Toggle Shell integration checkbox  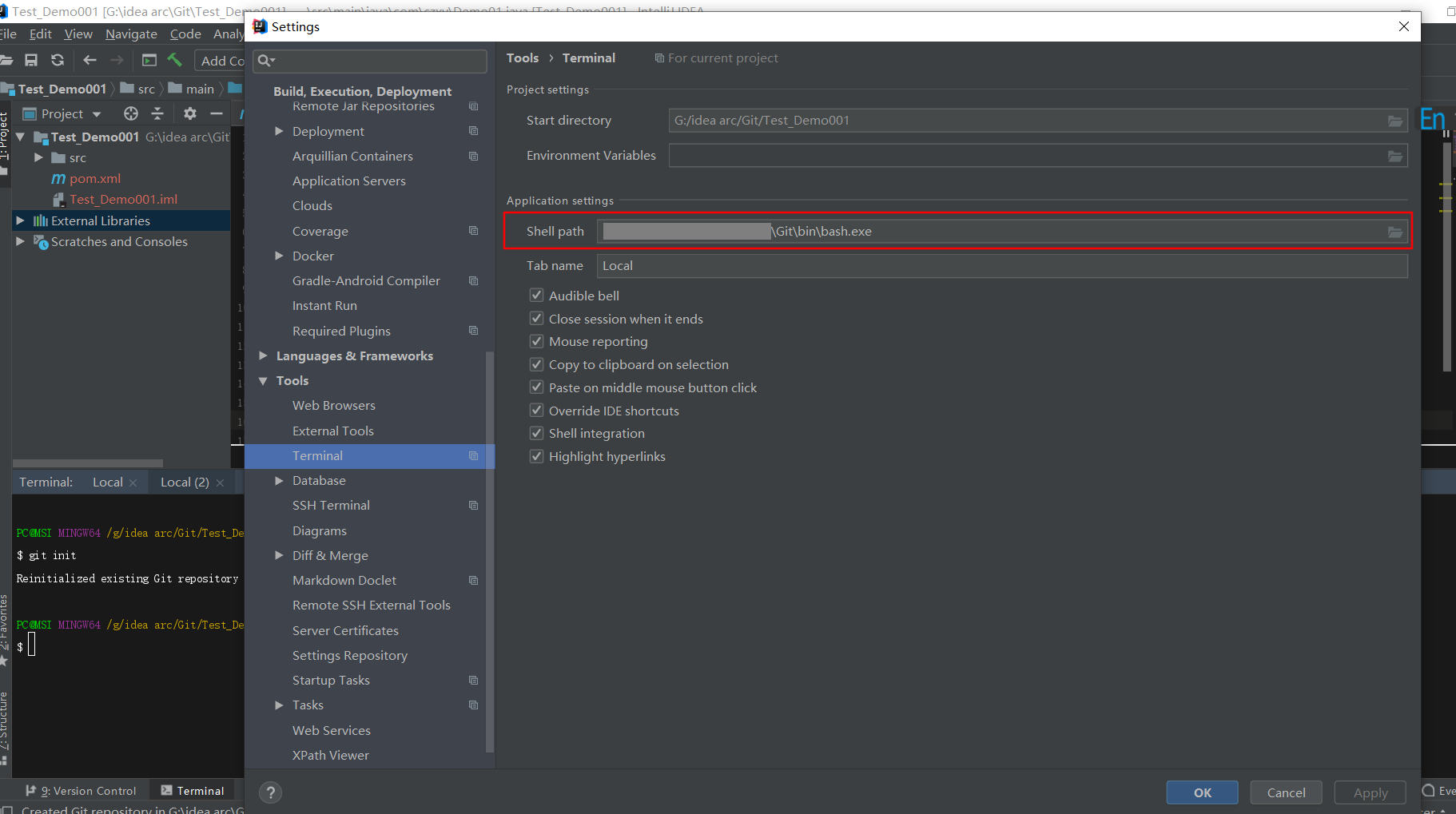pyautogui.click(x=537, y=433)
